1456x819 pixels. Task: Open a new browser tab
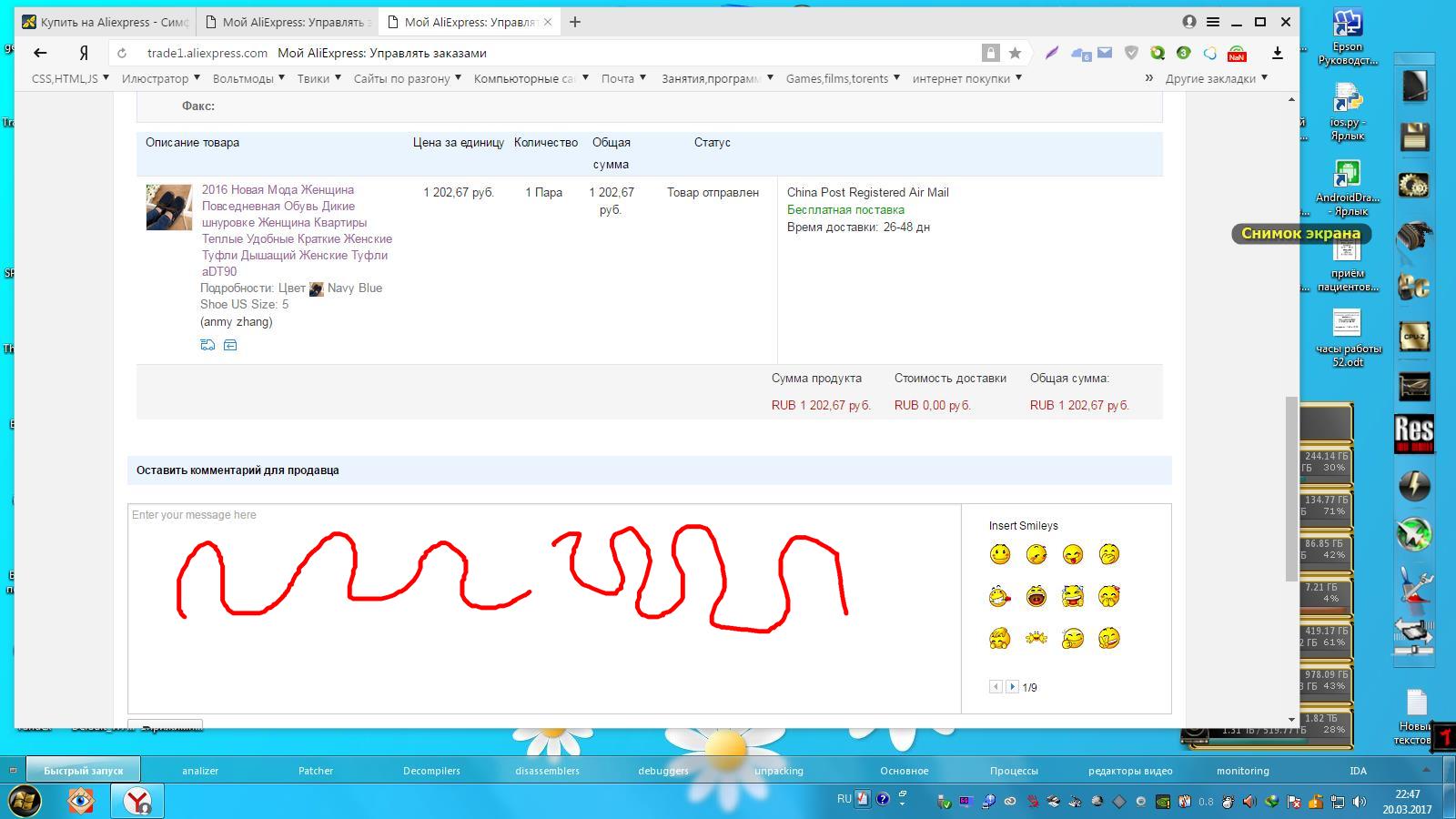click(x=575, y=22)
